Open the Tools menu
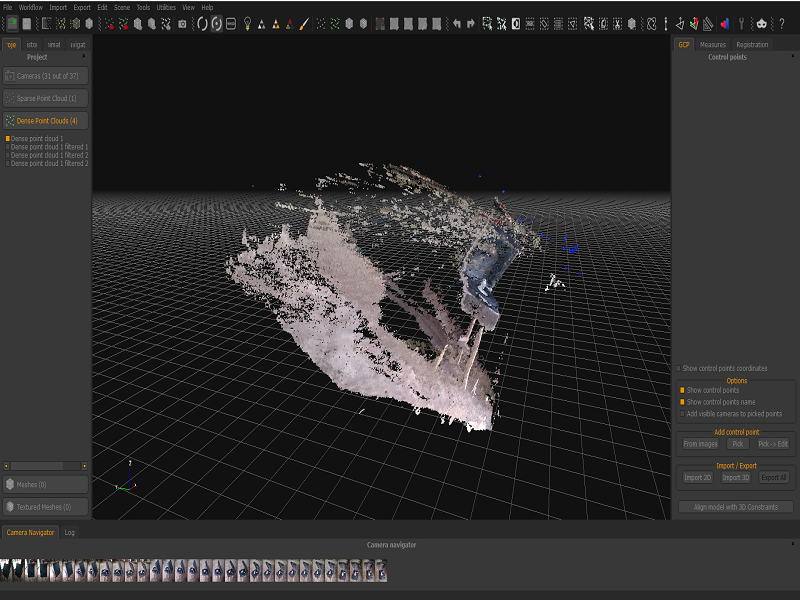This screenshot has height=600, width=800. pyautogui.click(x=143, y=8)
